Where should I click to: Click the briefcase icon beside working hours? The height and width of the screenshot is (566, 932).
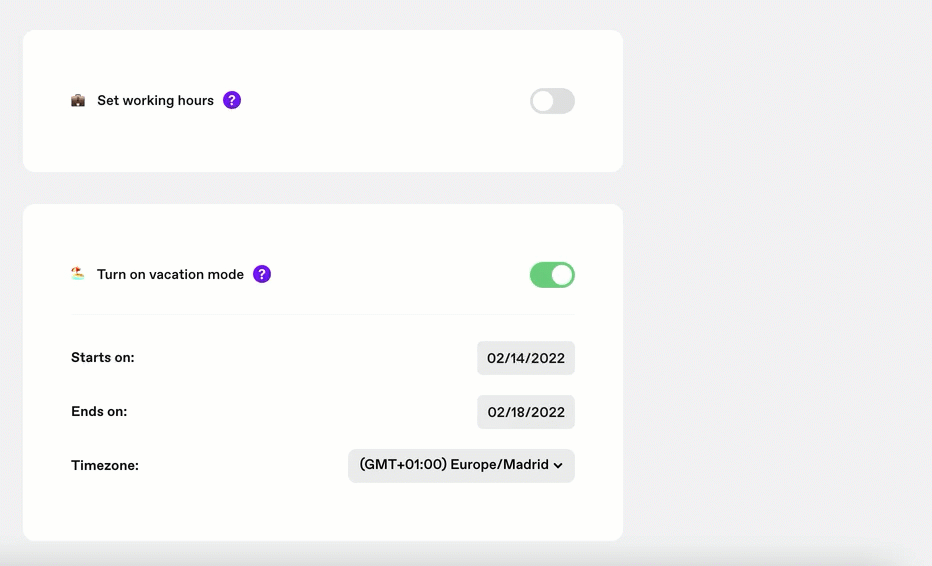coord(78,100)
